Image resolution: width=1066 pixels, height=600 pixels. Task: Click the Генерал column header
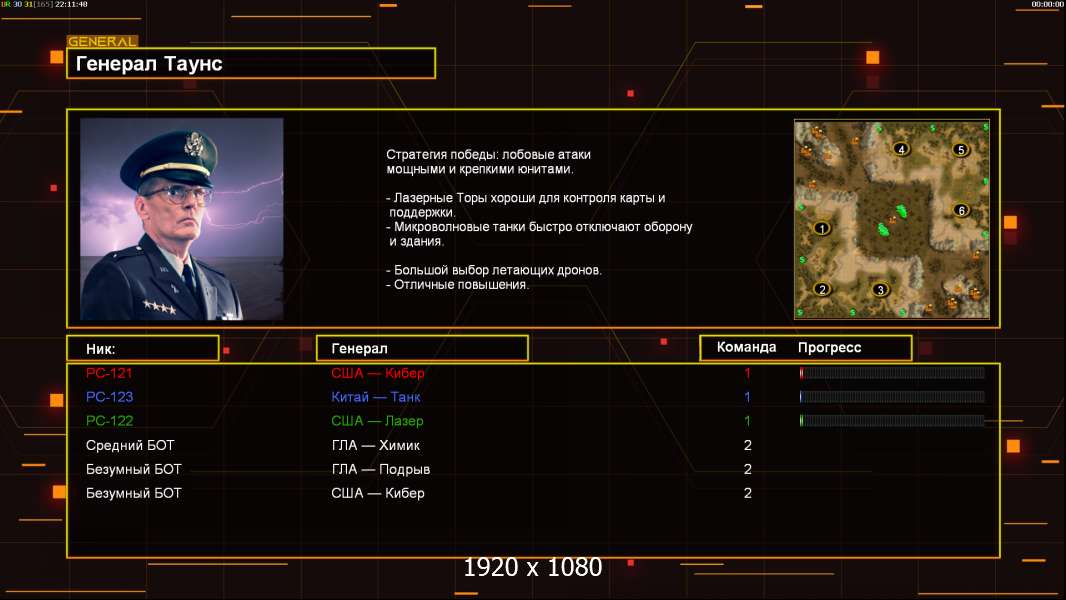(x=422, y=349)
